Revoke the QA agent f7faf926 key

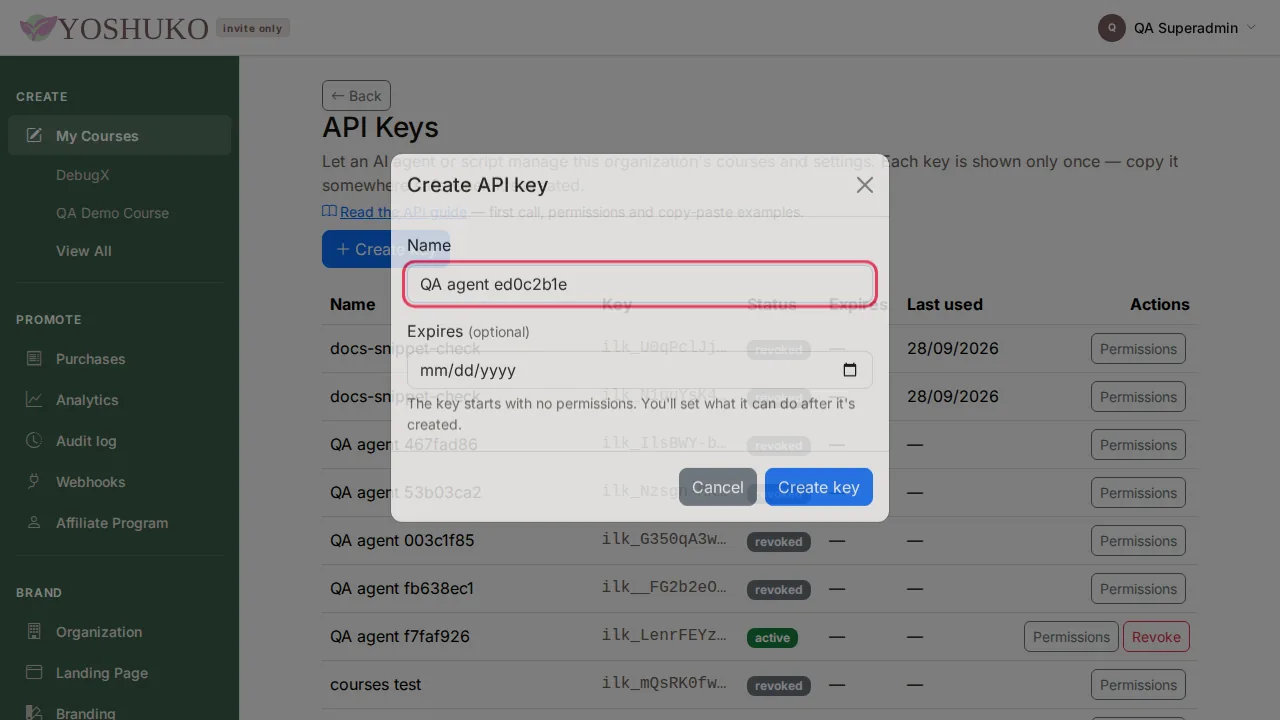pos(1156,637)
